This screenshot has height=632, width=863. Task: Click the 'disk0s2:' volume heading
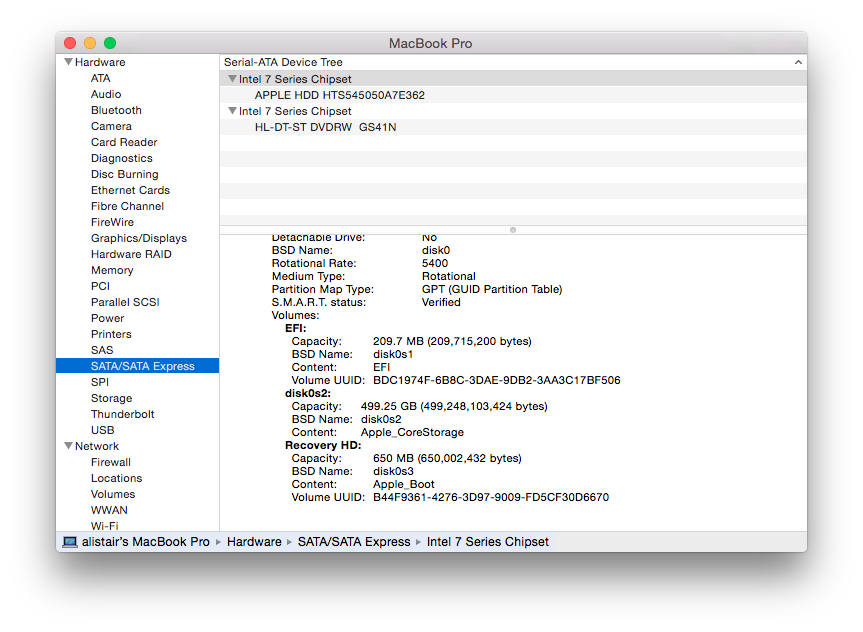pos(308,393)
